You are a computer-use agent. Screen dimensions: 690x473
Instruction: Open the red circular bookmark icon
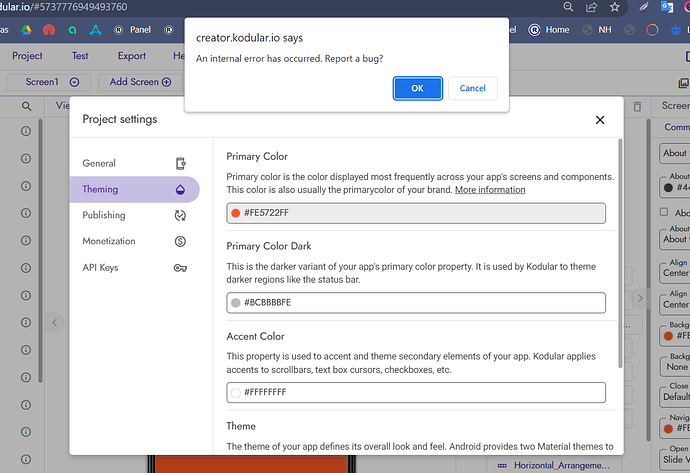click(x=49, y=30)
